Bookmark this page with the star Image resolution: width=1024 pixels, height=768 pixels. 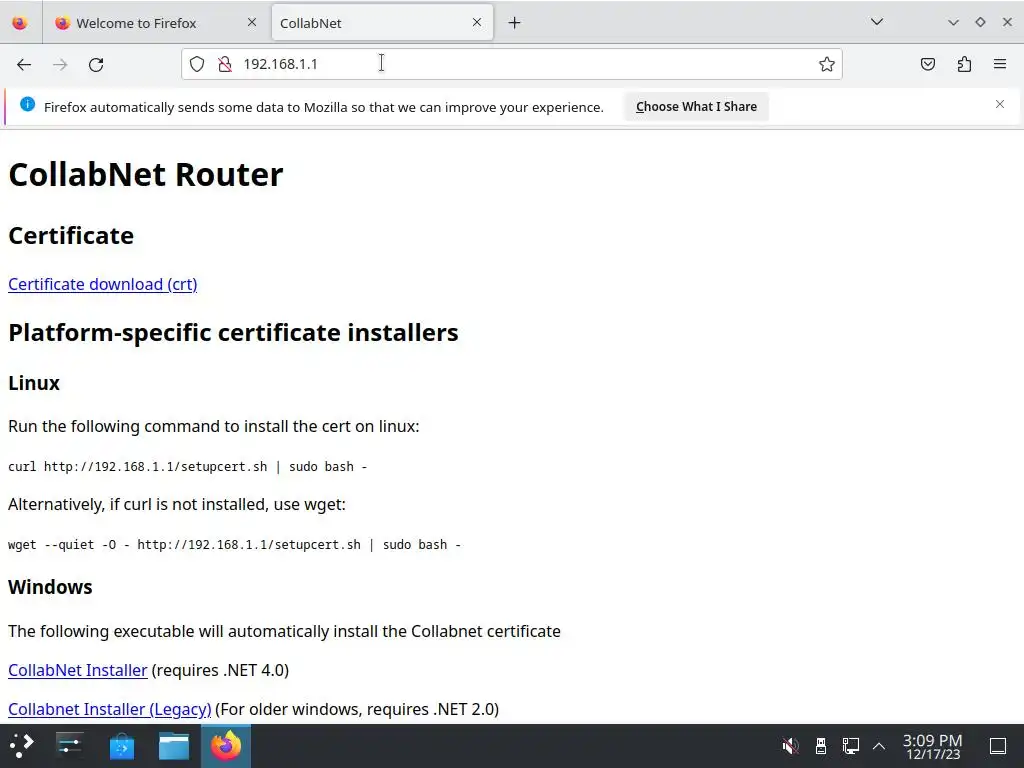(x=827, y=64)
